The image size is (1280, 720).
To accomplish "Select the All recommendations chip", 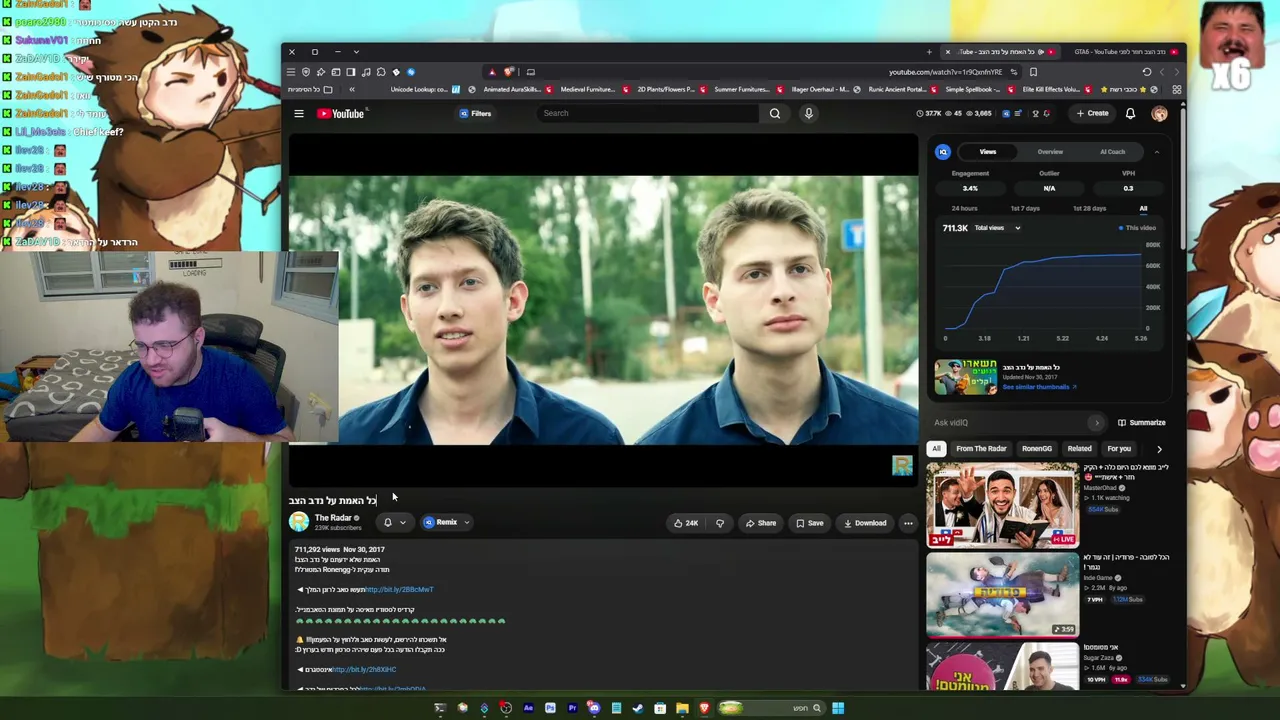I will (x=936, y=449).
